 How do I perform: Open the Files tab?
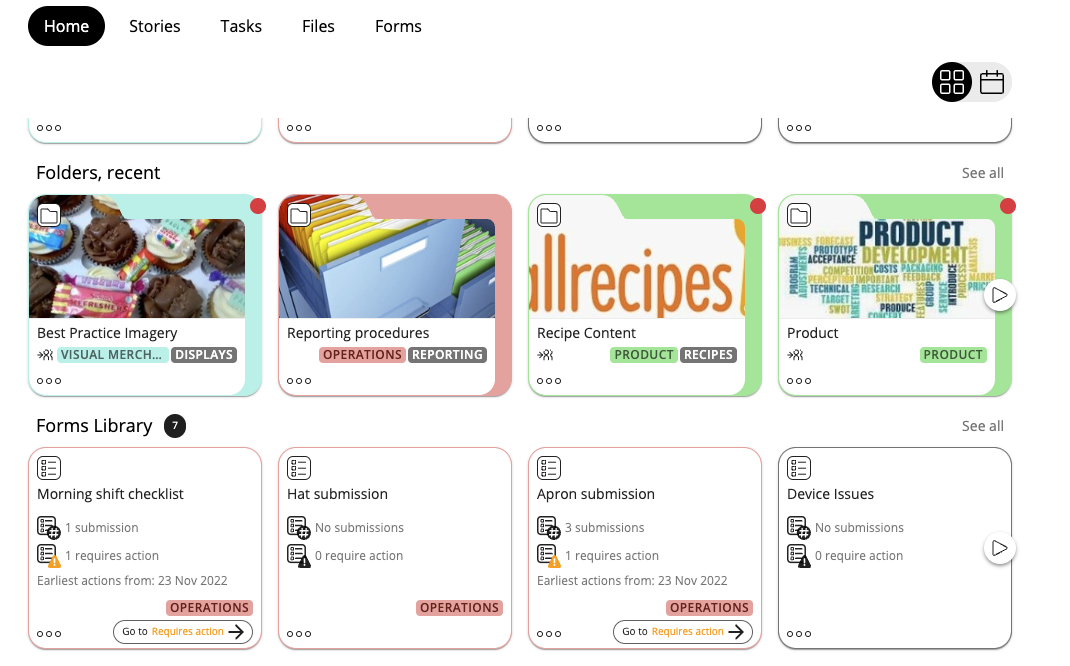coord(318,26)
